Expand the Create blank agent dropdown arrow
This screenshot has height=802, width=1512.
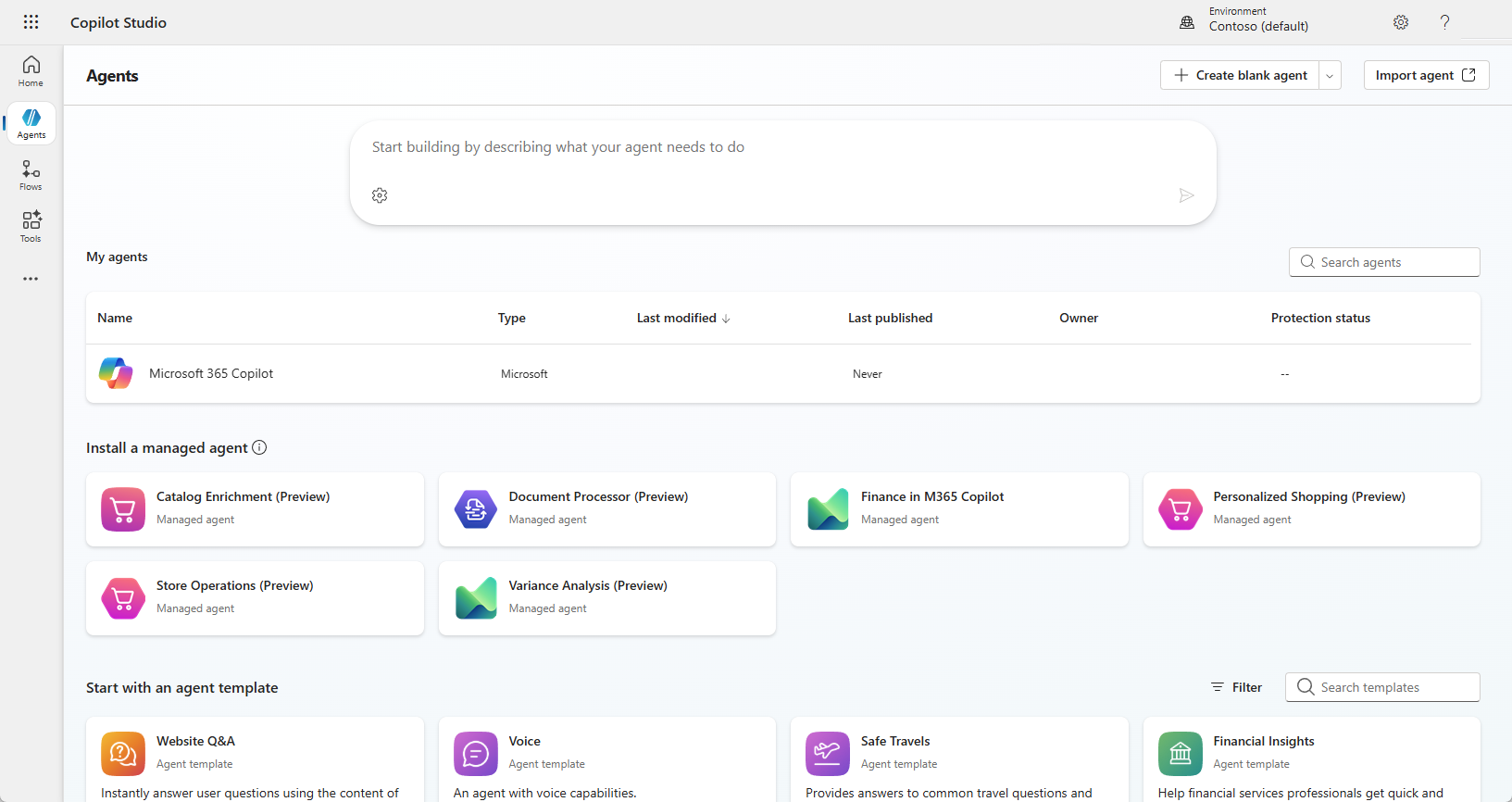[1330, 76]
